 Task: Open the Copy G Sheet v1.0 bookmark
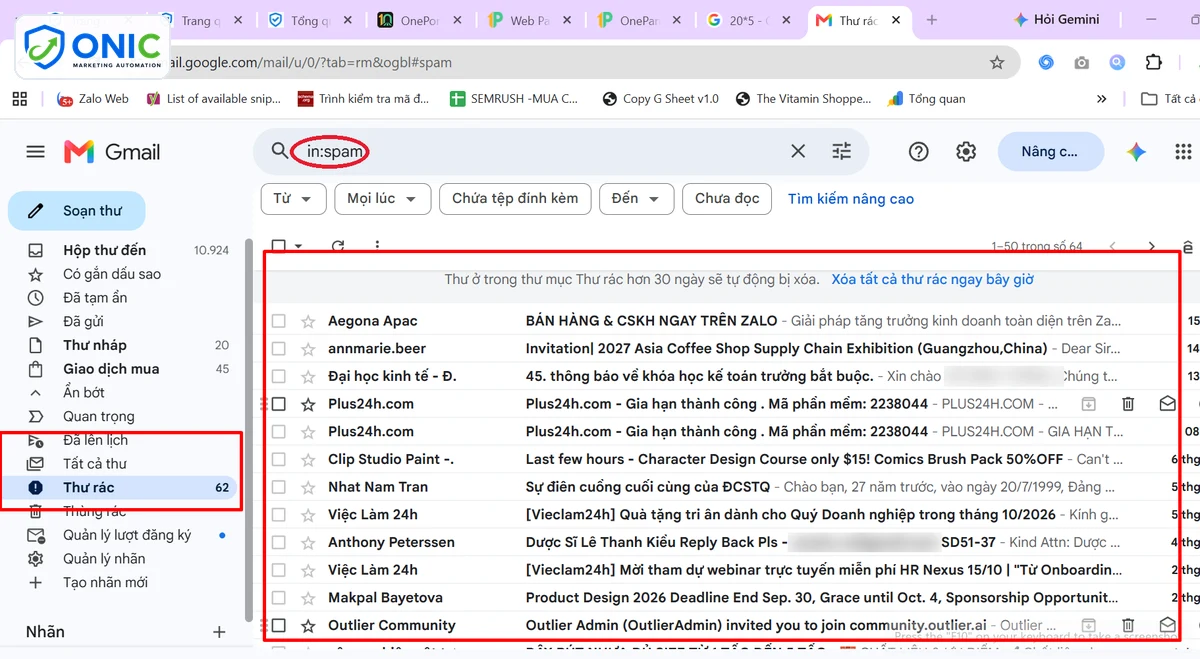(x=660, y=99)
